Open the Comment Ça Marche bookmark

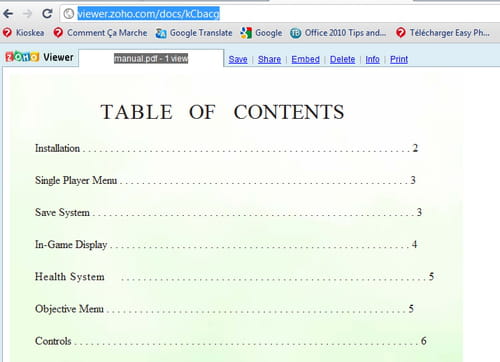tap(100, 33)
